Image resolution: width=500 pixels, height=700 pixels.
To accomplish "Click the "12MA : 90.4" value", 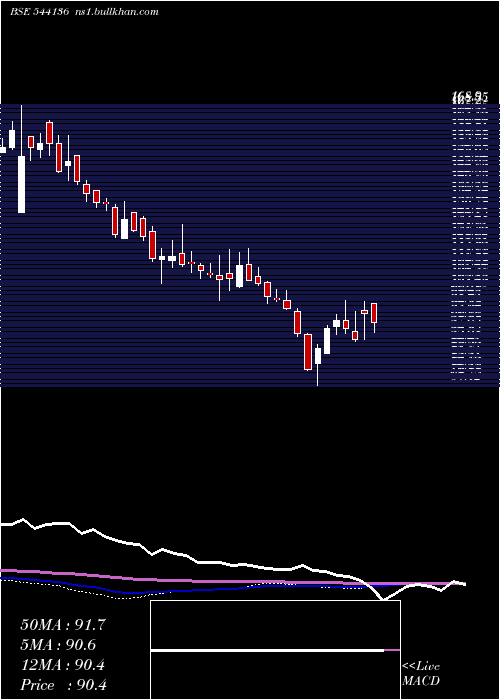I will (62, 665).
